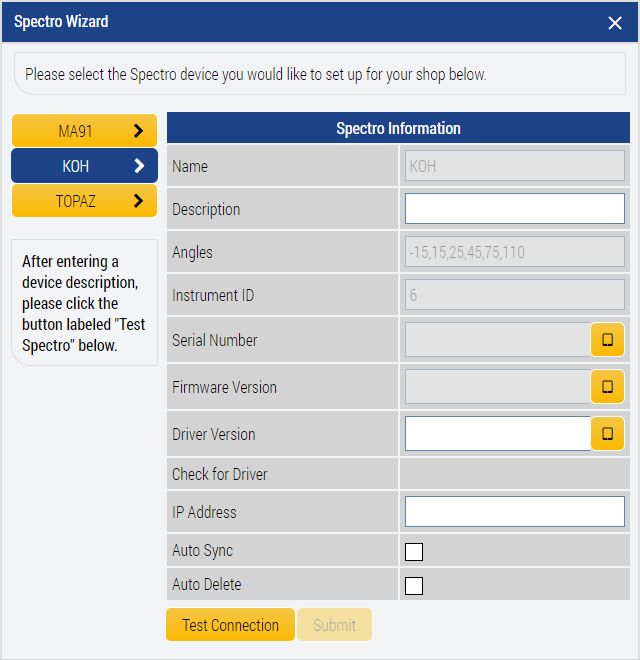Click the KOH device chevron arrow
This screenshot has height=660, width=640.
tap(139, 166)
